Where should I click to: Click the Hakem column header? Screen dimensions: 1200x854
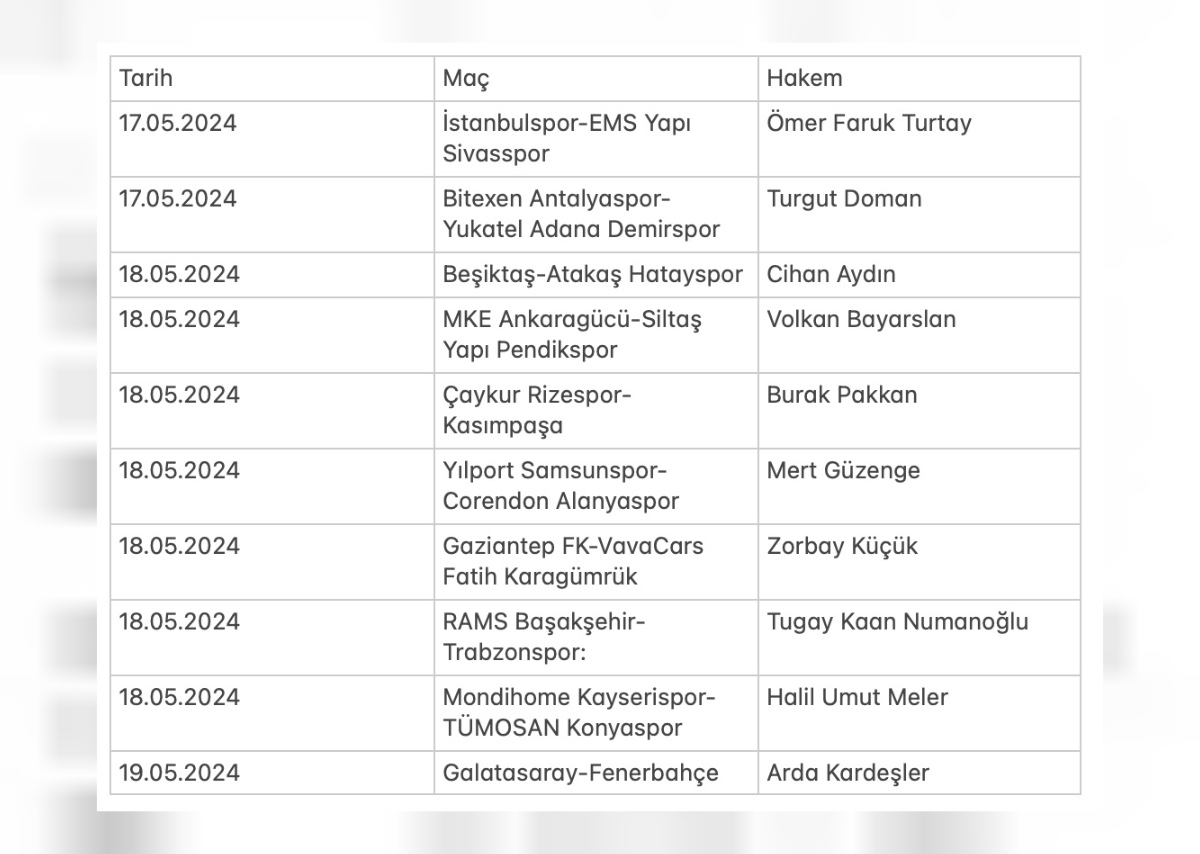point(804,78)
